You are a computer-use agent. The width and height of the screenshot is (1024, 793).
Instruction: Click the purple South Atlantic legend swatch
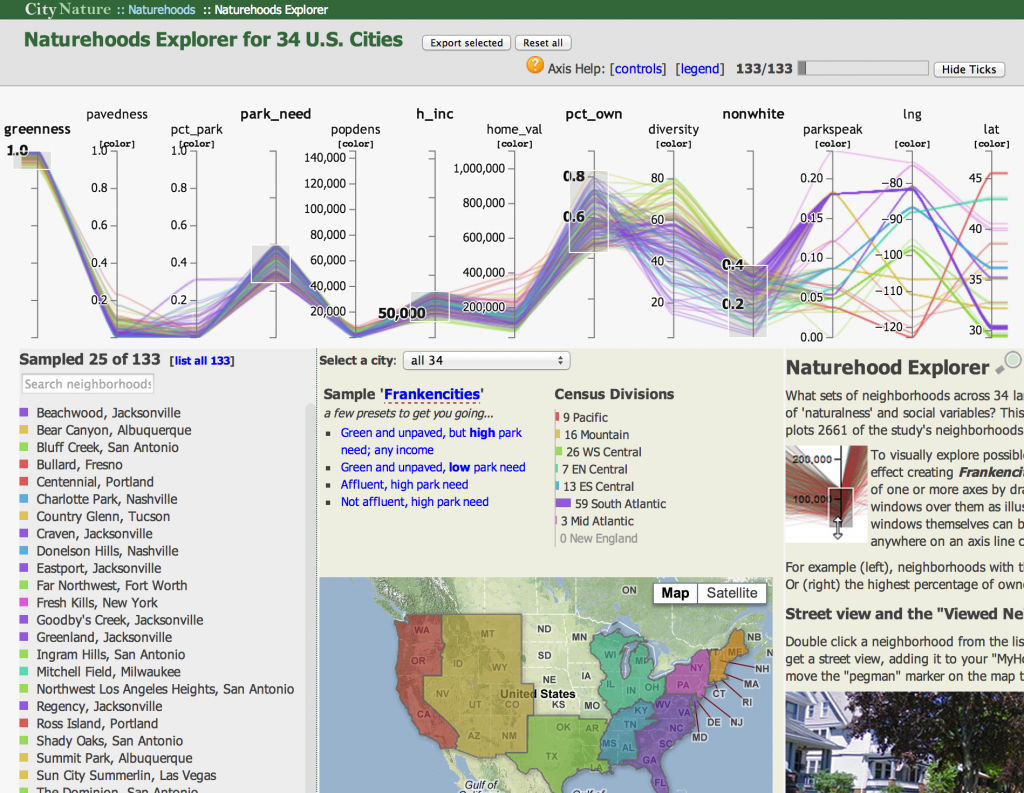point(563,504)
